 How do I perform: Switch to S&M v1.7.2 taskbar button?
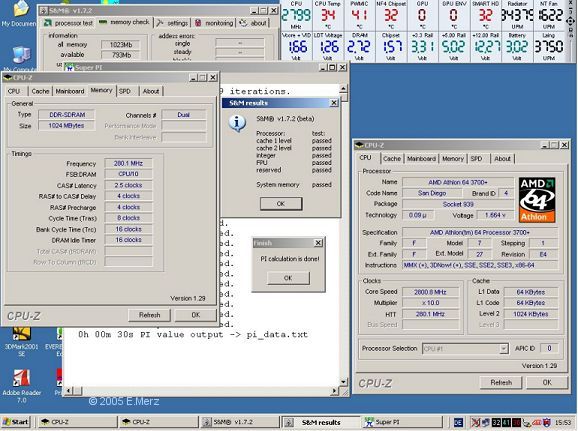240,422
